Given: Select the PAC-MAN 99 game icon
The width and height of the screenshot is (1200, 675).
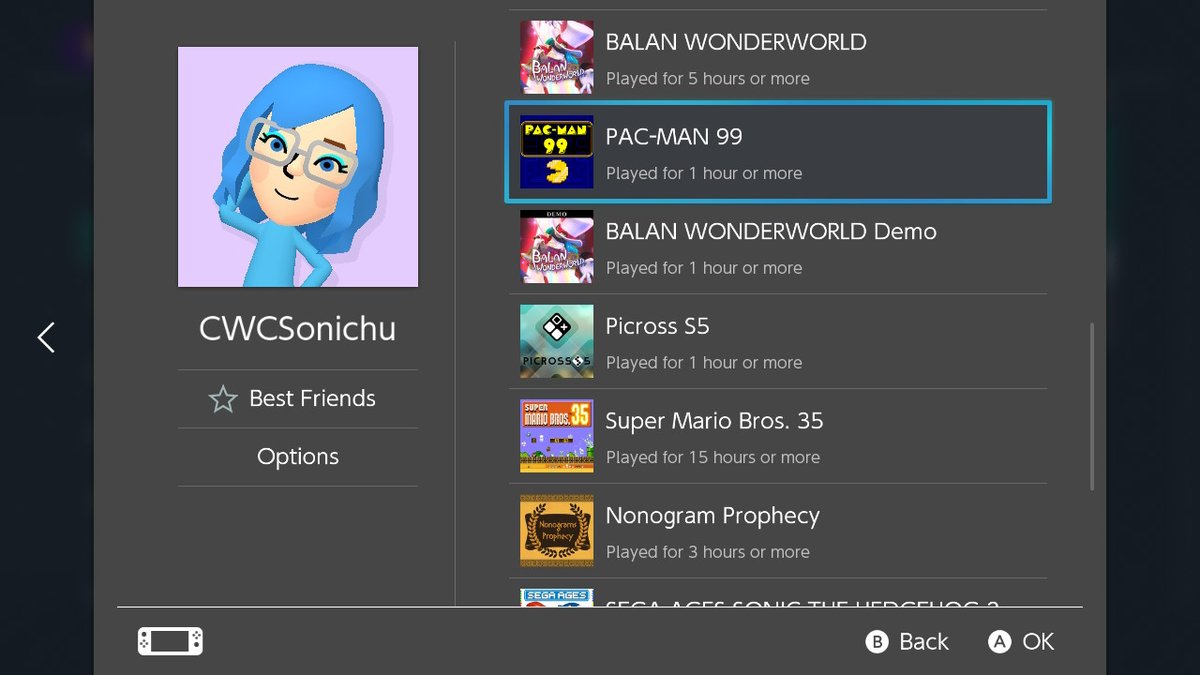Looking at the screenshot, I should [x=556, y=152].
